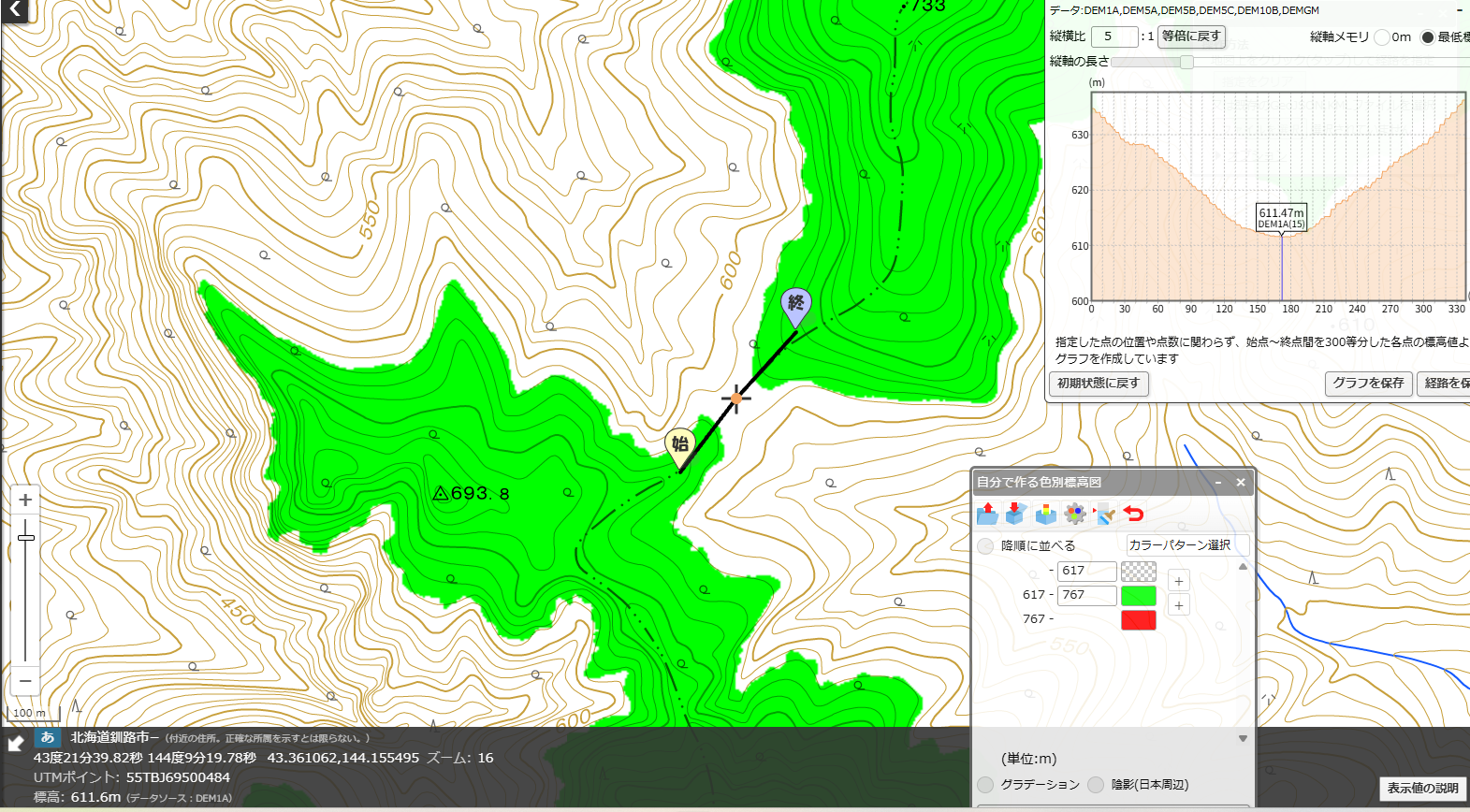
Task: Click the グラフを保存 button
Action: point(1368,384)
